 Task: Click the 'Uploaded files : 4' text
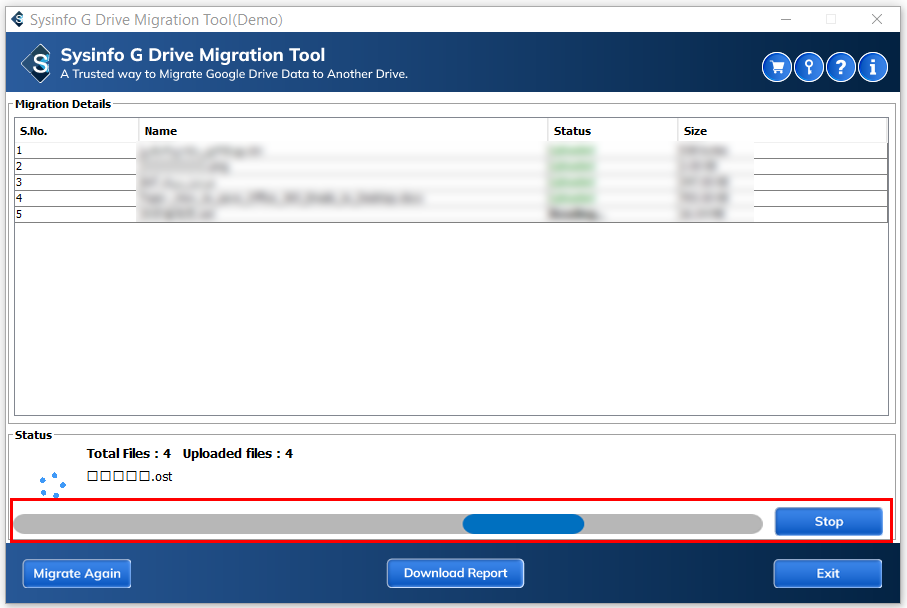click(238, 454)
